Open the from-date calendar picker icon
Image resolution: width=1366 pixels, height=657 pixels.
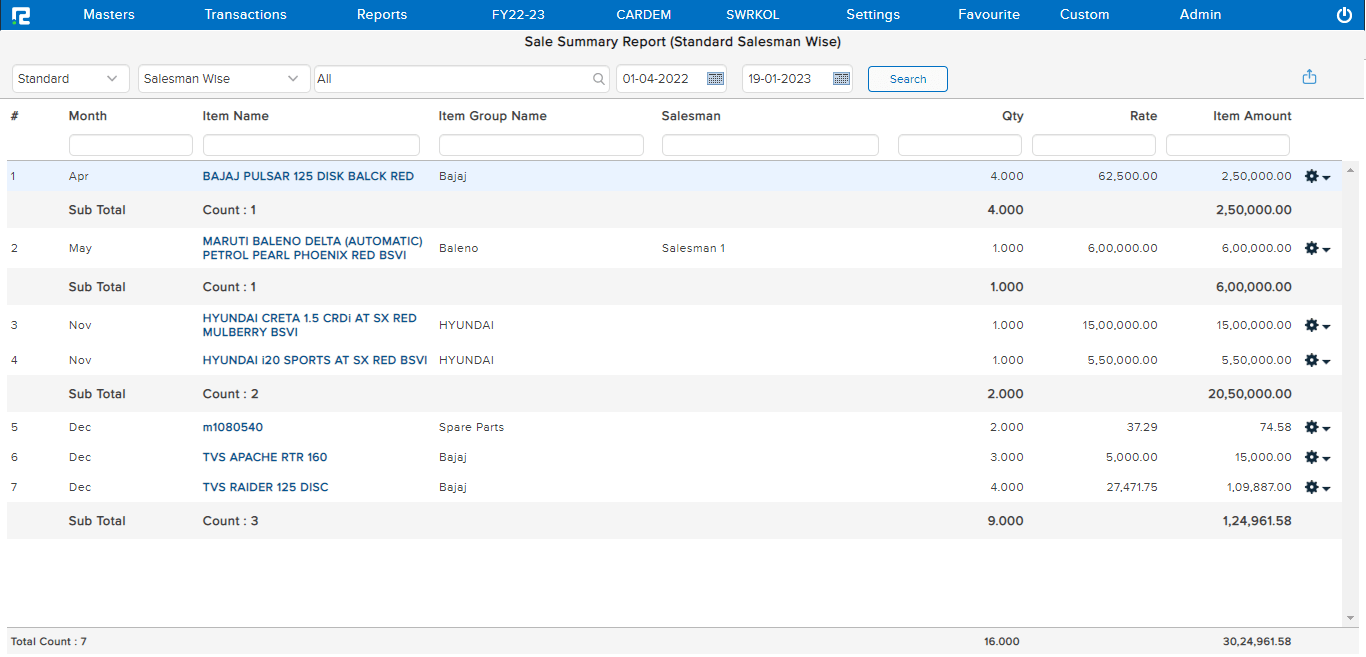(715, 79)
